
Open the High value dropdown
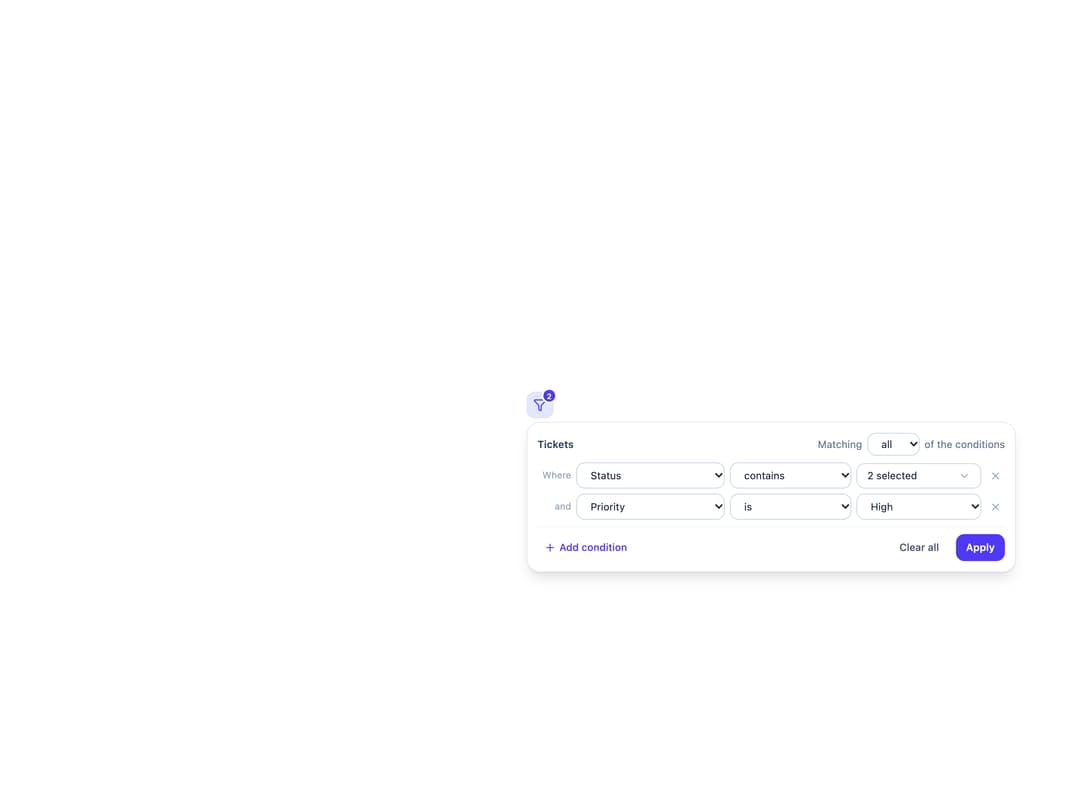point(918,506)
